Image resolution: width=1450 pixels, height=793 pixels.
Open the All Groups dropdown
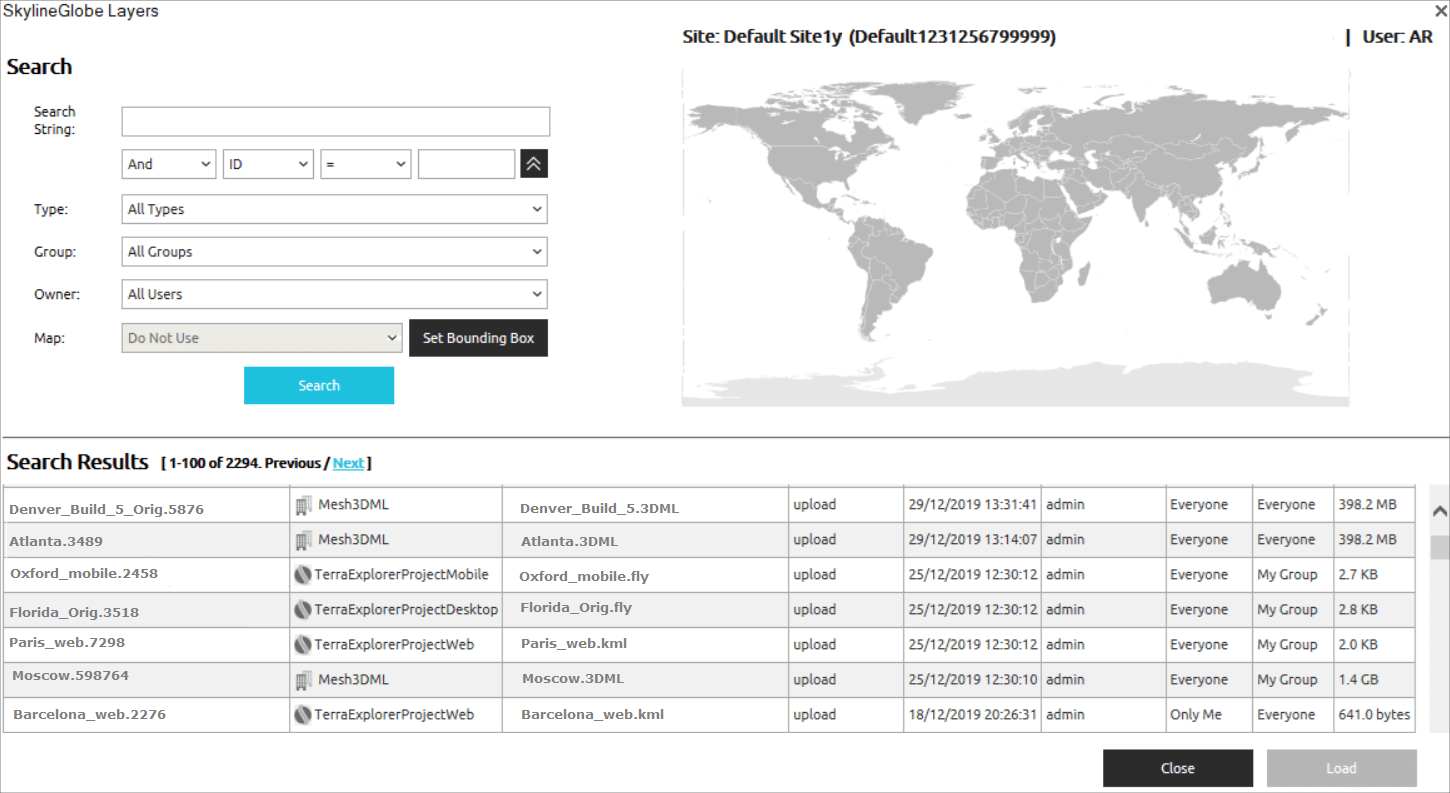pos(334,251)
